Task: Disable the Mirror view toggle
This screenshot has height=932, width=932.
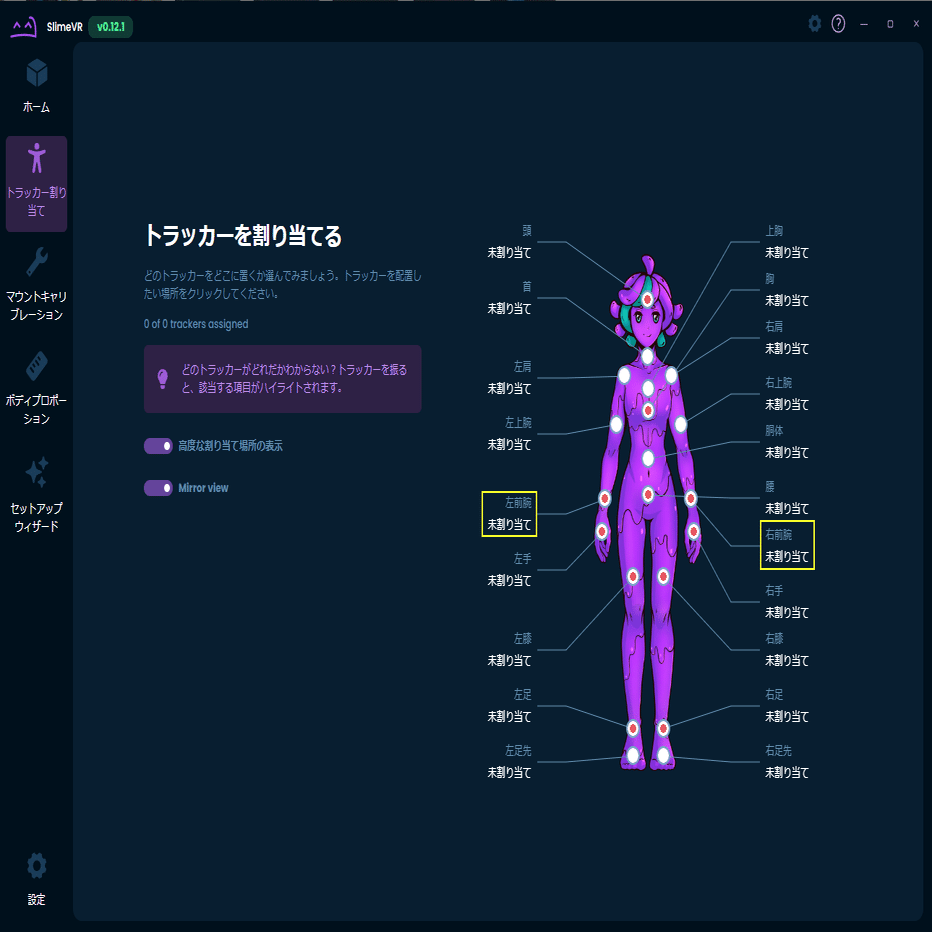Action: (x=158, y=488)
